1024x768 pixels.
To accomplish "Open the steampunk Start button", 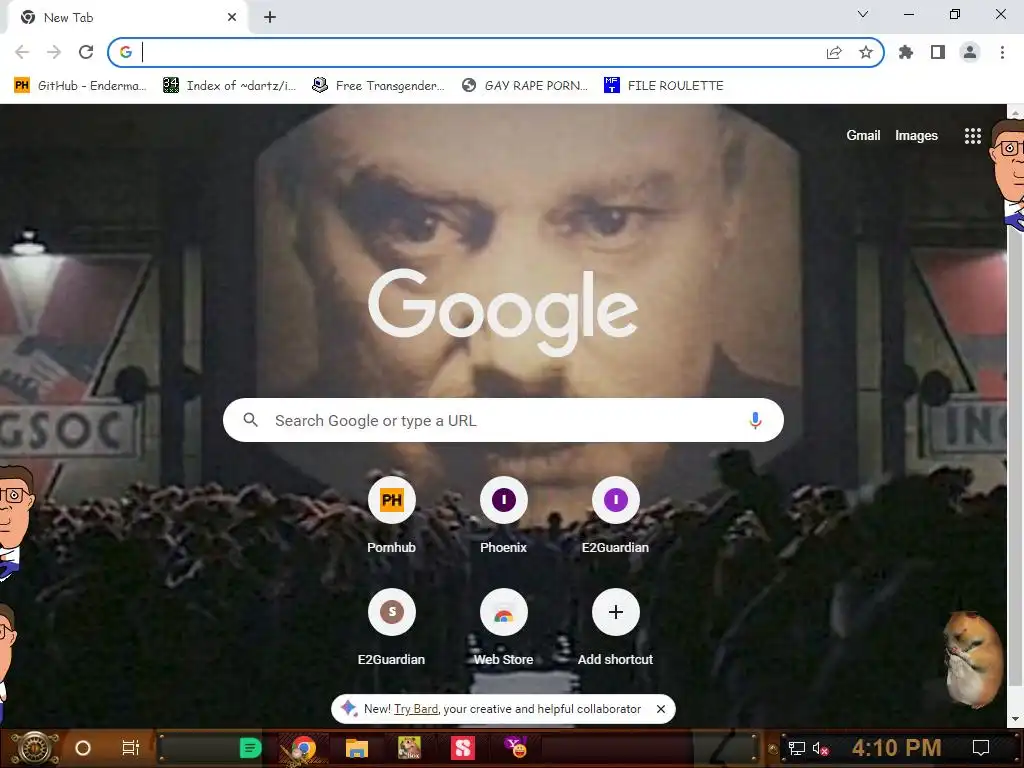I will point(33,748).
